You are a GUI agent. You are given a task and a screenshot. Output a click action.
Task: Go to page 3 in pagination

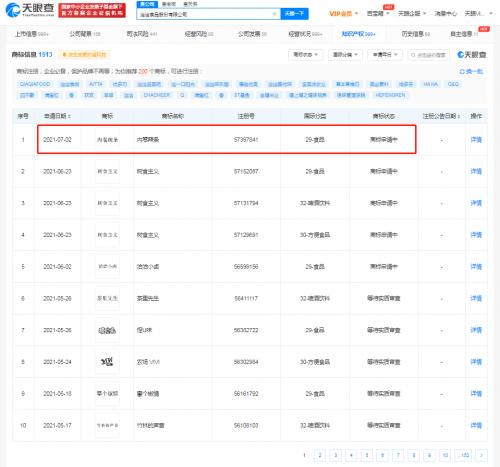(336, 455)
